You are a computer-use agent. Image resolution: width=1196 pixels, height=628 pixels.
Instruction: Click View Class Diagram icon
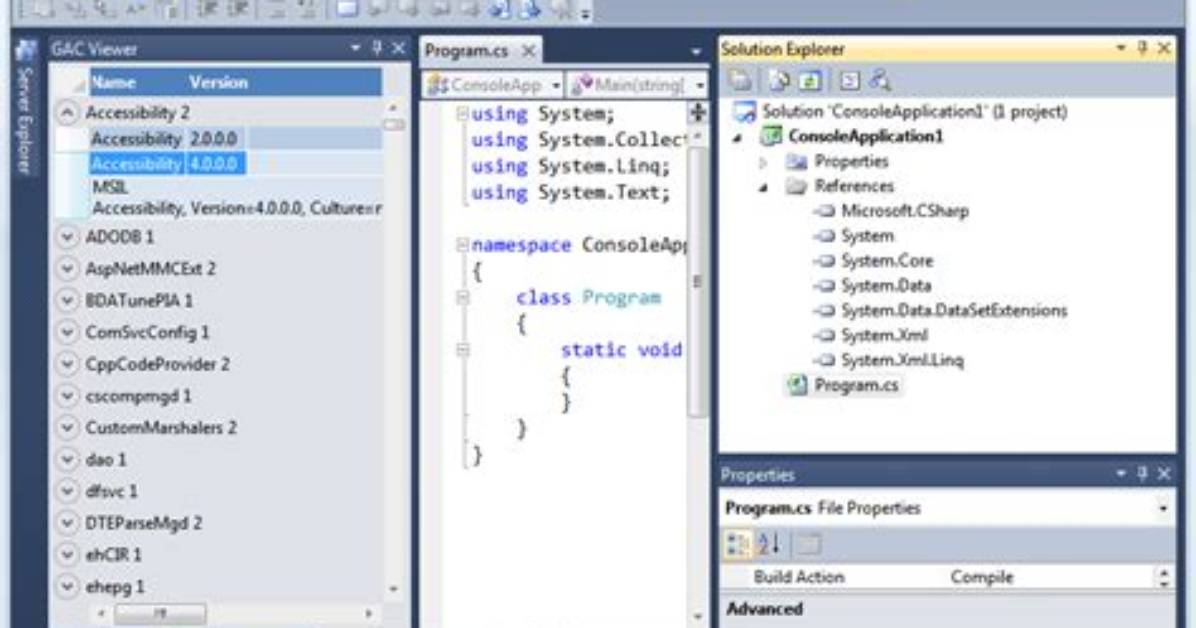(x=879, y=80)
